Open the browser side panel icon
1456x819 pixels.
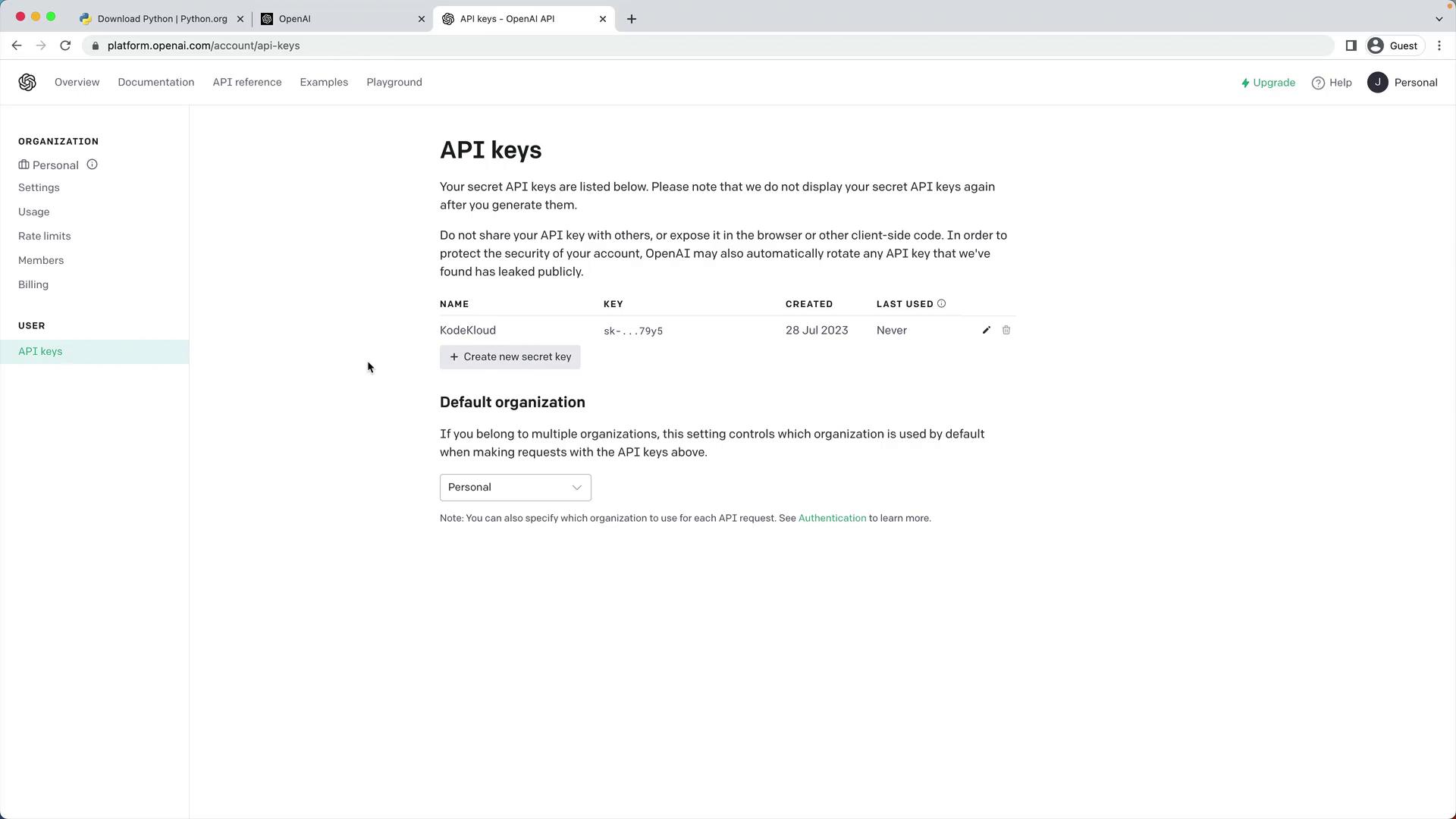click(x=1351, y=45)
